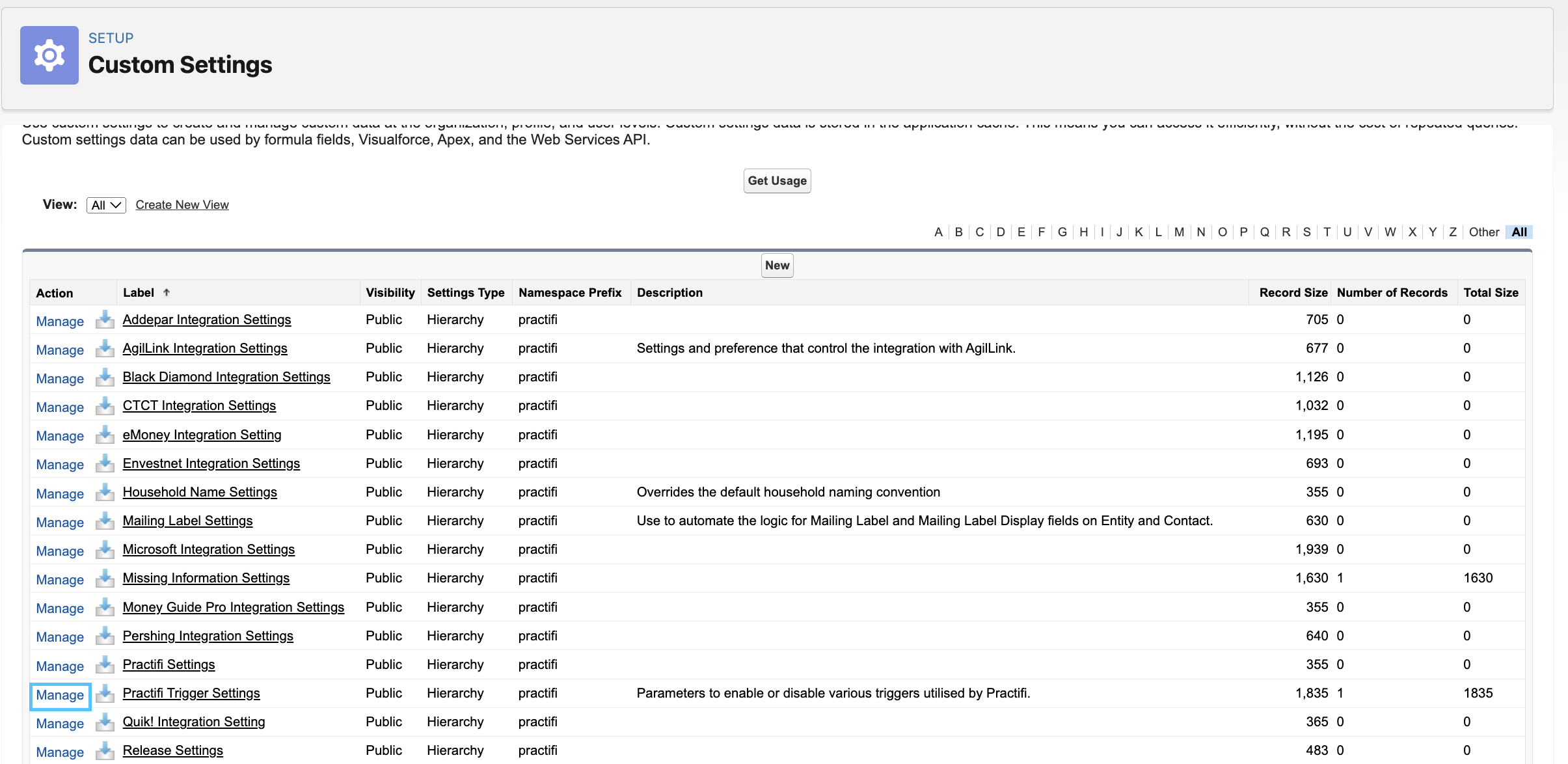Filter list by letter P
The height and width of the screenshot is (764, 1568).
pos(1243,232)
